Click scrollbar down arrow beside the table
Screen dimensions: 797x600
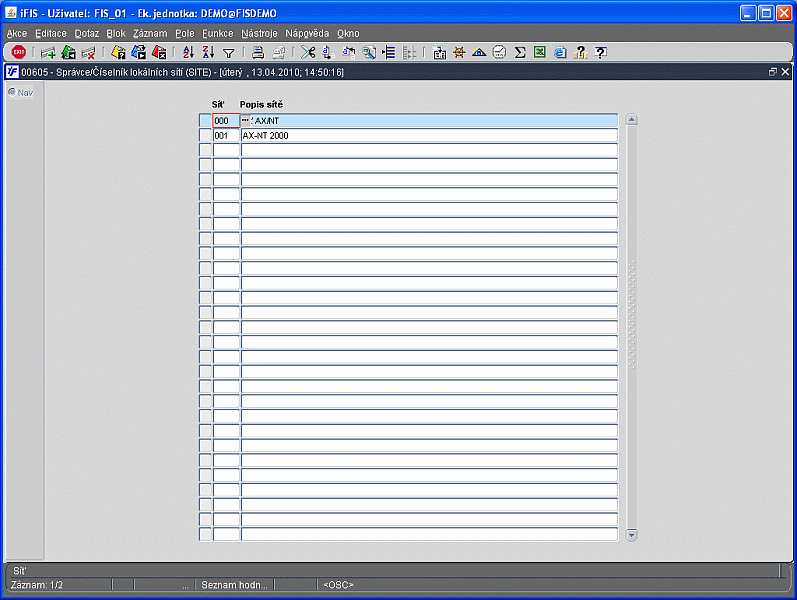(631, 535)
